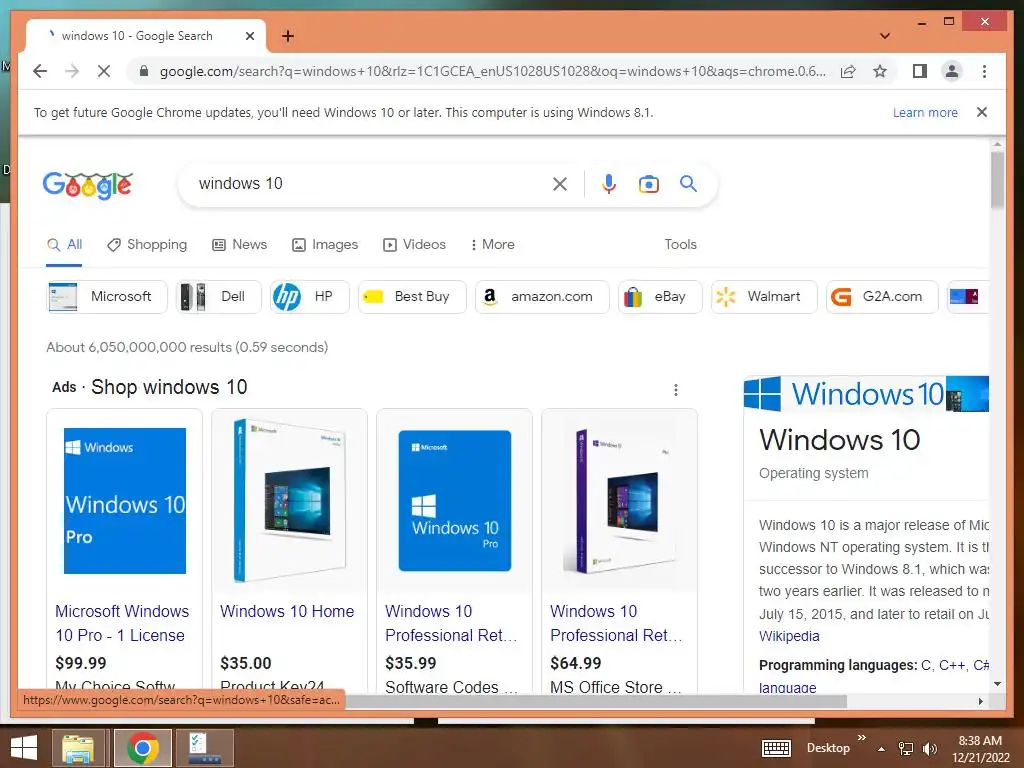Filter by the G2A.com chip
Image resolution: width=1024 pixels, height=768 pixels.
pos(882,296)
